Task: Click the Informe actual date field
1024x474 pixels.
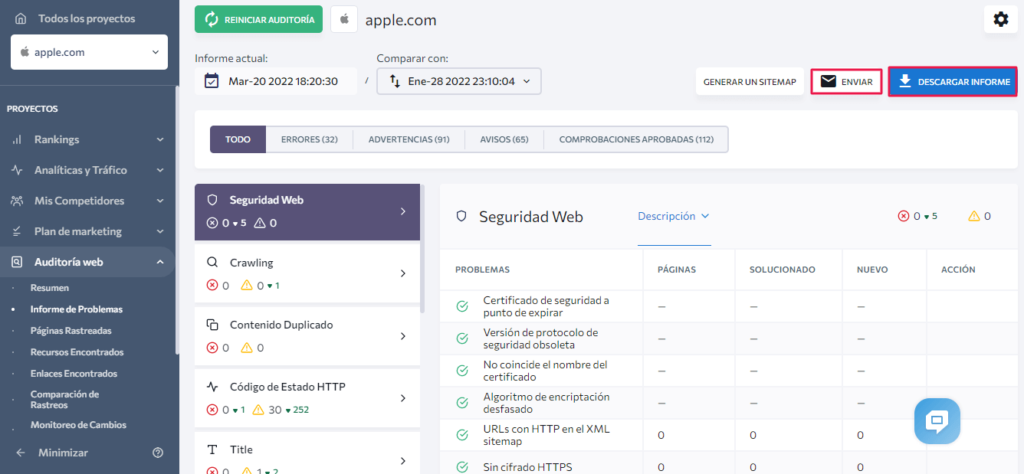Action: 276,82
